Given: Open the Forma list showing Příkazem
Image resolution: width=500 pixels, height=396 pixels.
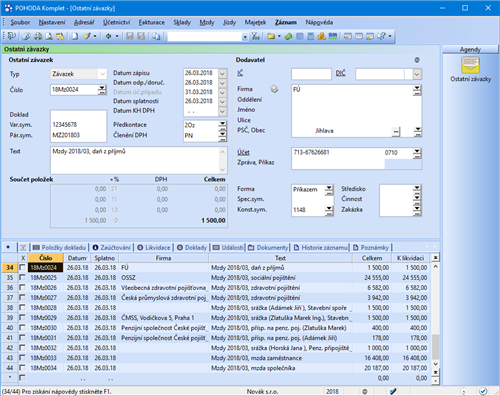Looking at the screenshot, I should (x=329, y=189).
